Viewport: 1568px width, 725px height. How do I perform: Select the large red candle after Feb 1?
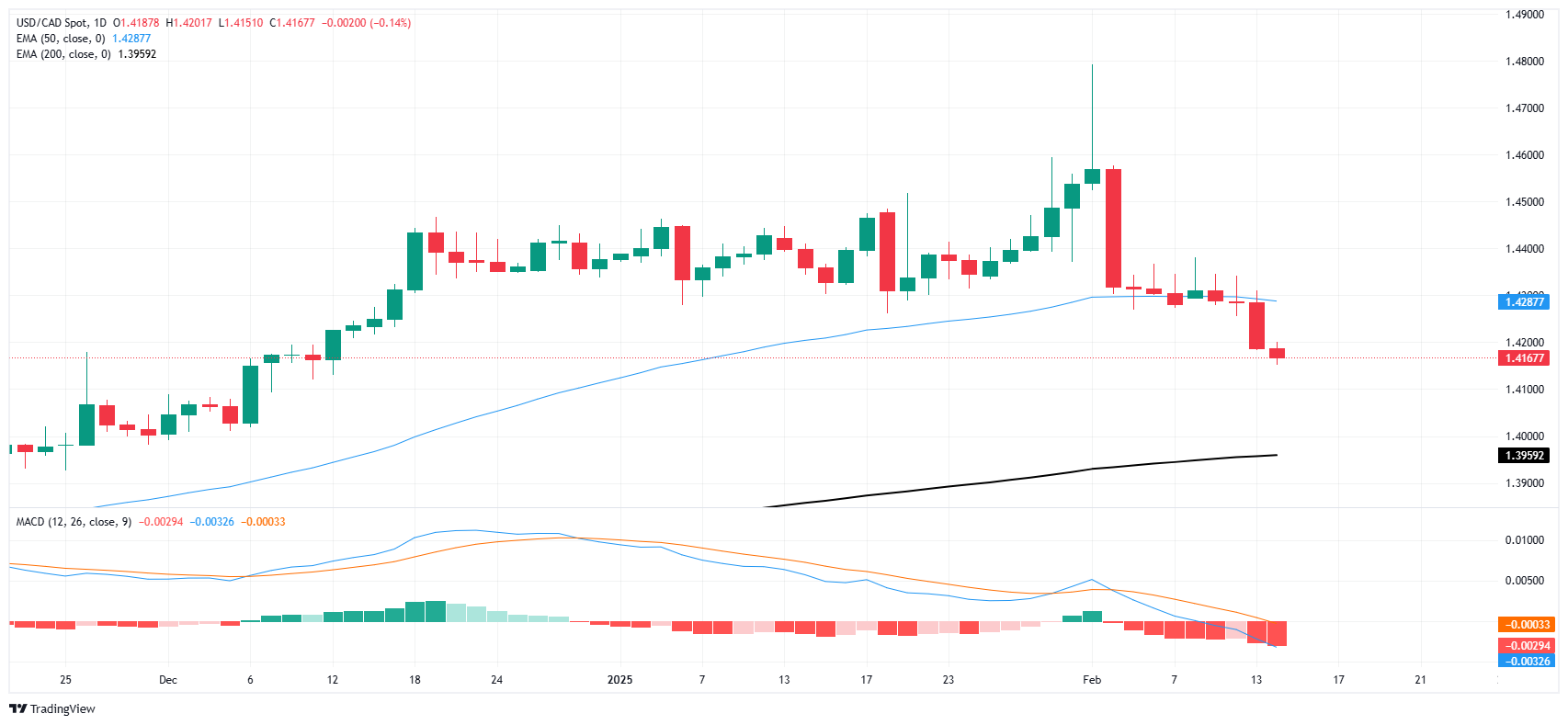[x=1113, y=228]
